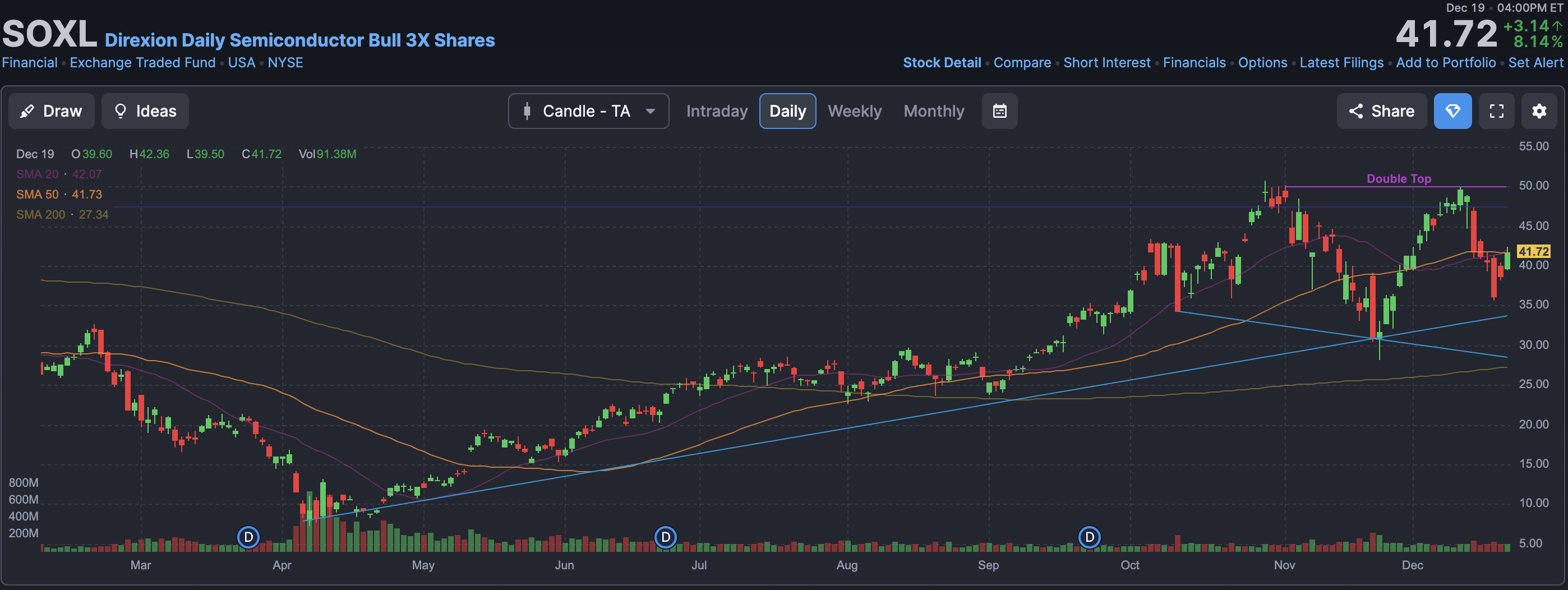
Task: Click the dividend D marker in late March
Action: tap(248, 537)
